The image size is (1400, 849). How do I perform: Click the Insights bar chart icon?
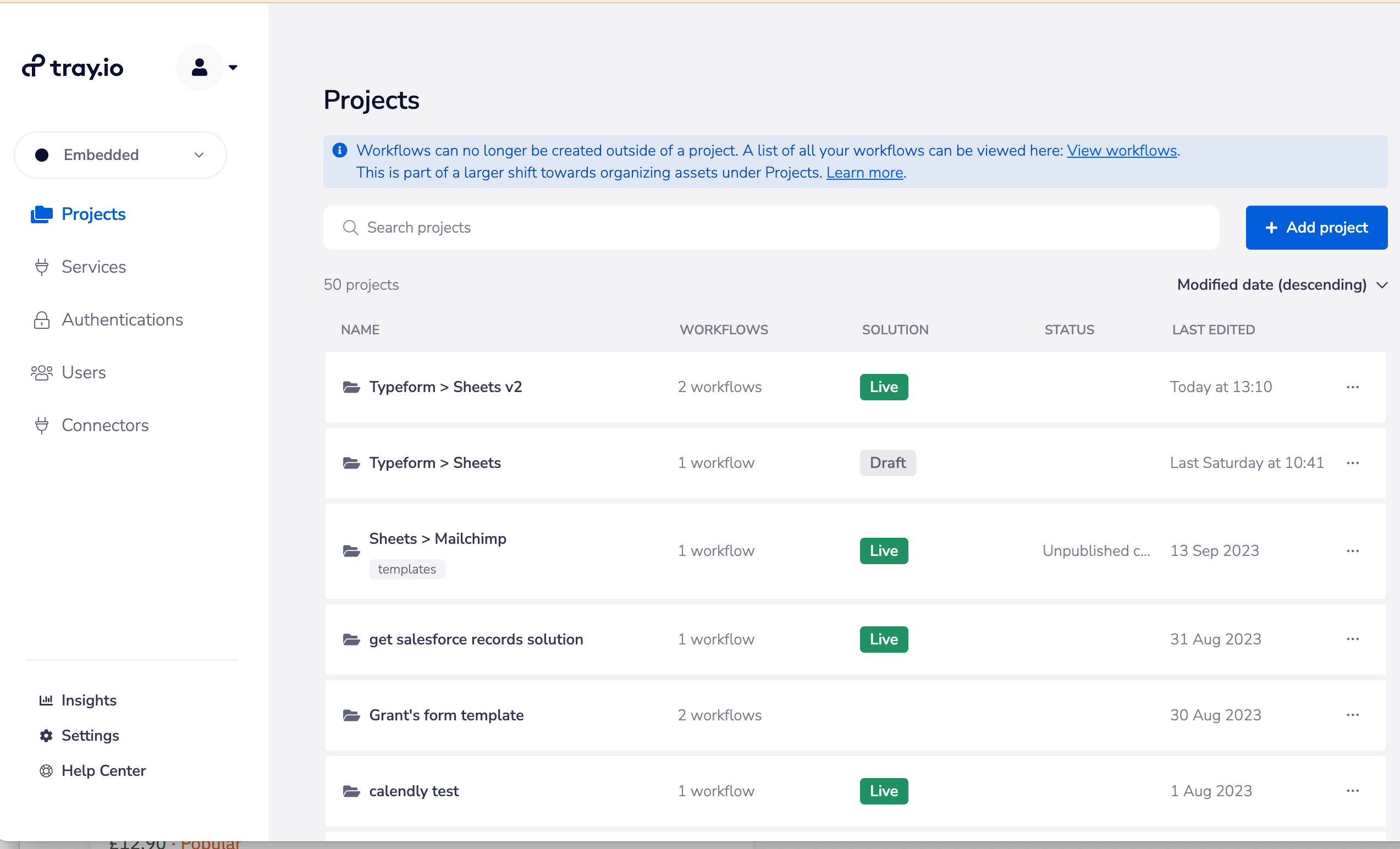[x=47, y=700]
